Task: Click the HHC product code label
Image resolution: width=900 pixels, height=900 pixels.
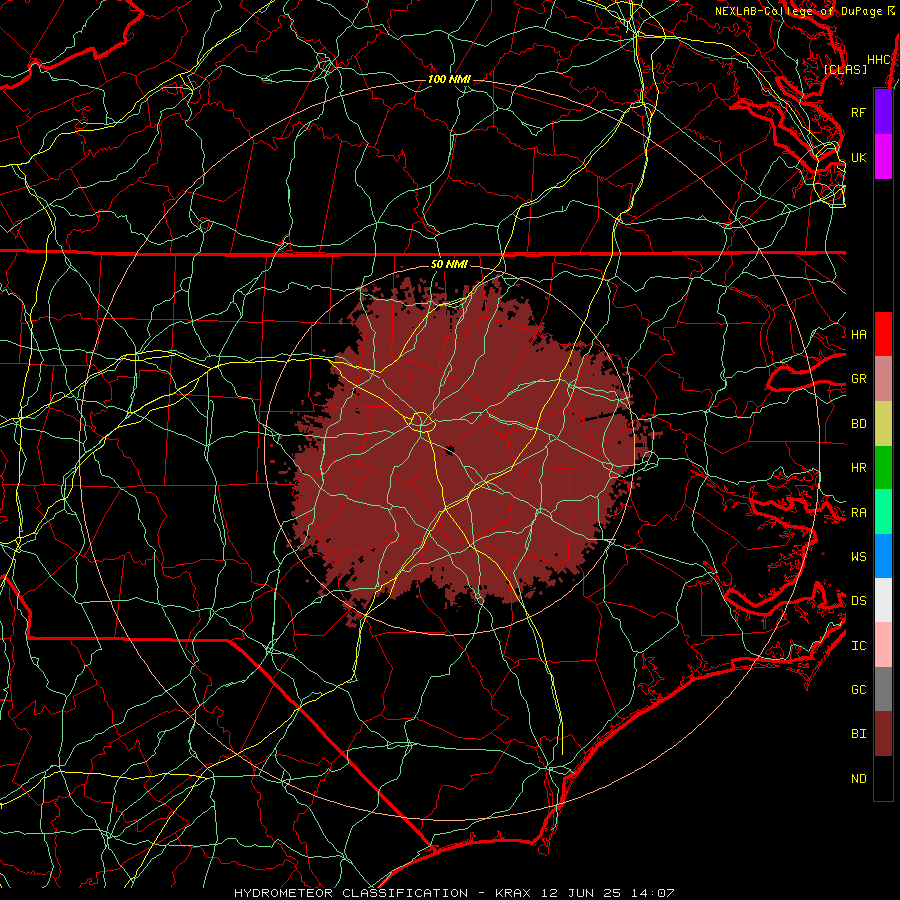Action: [879, 60]
